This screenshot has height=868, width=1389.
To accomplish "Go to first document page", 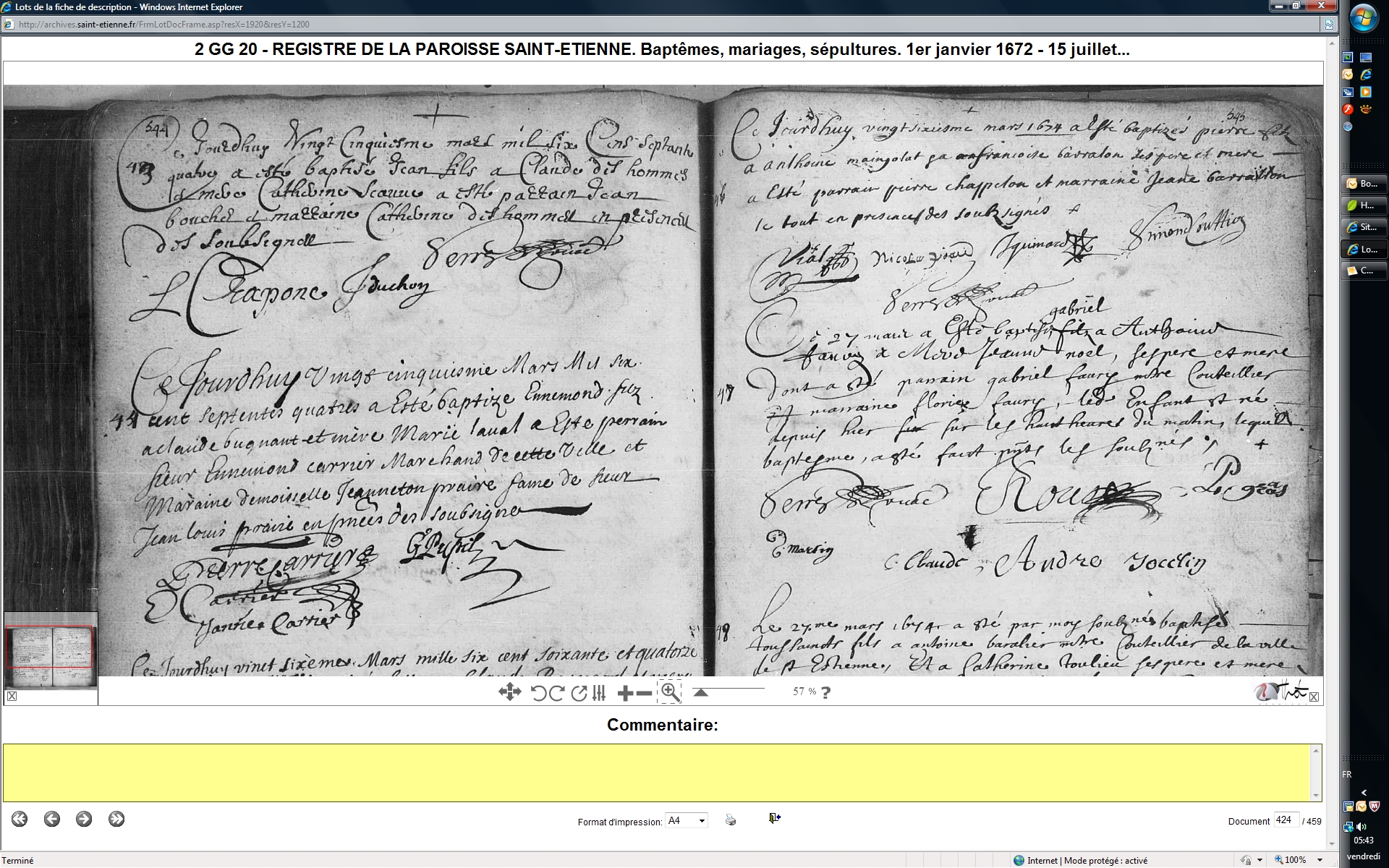I will [20, 819].
